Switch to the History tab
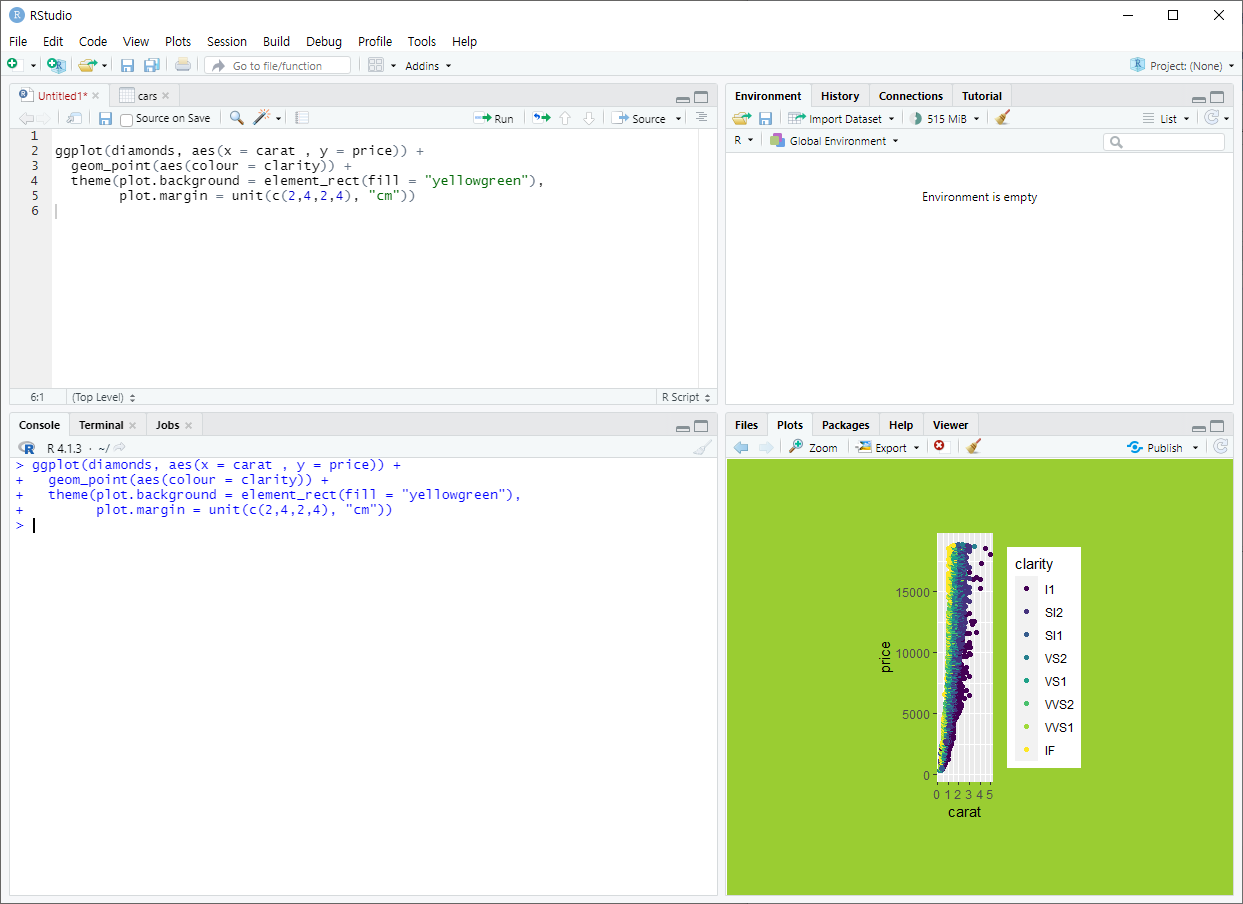Image resolution: width=1243 pixels, height=904 pixels. tap(840, 96)
